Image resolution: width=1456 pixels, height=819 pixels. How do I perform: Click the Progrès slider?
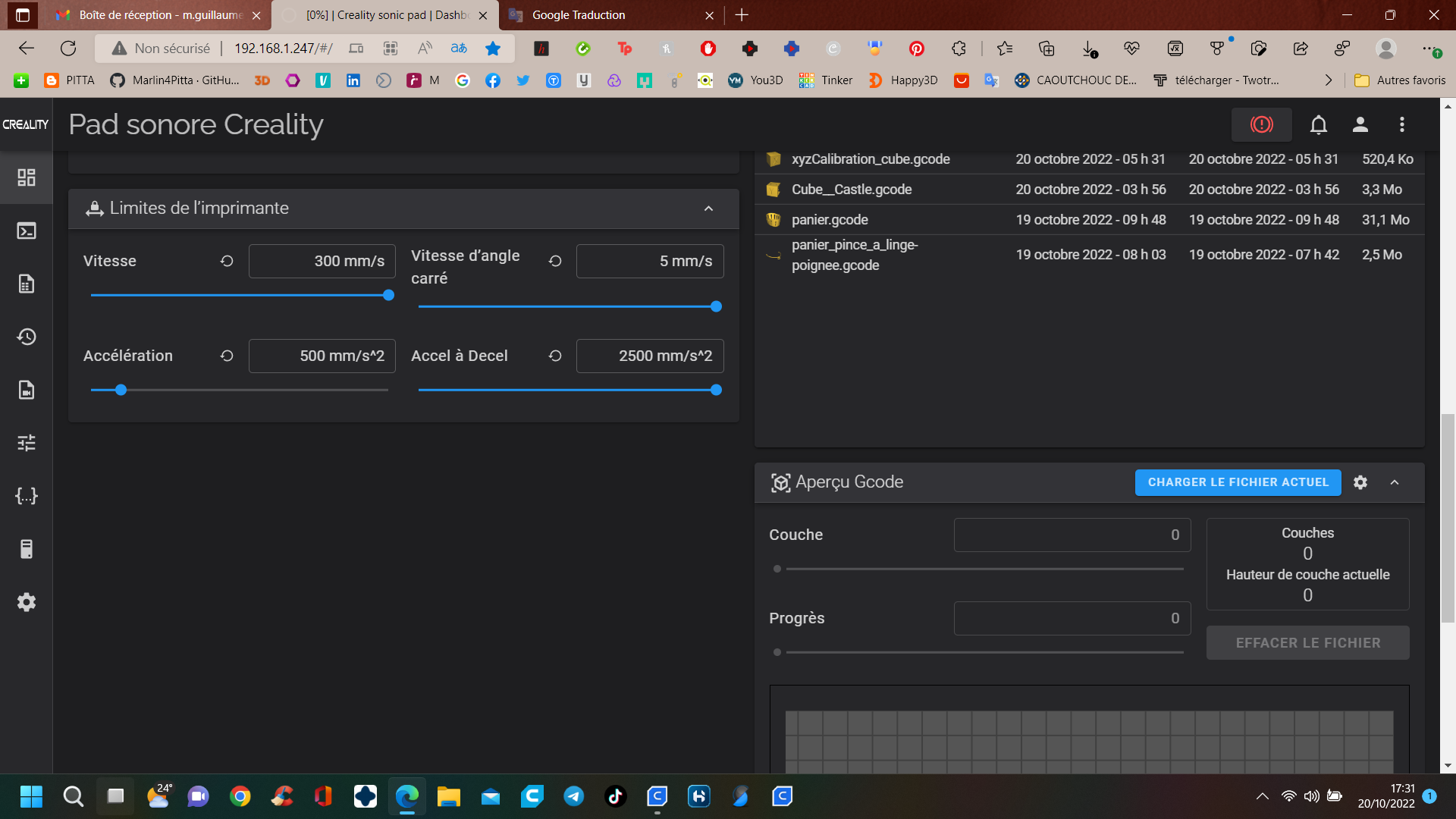tap(980, 652)
